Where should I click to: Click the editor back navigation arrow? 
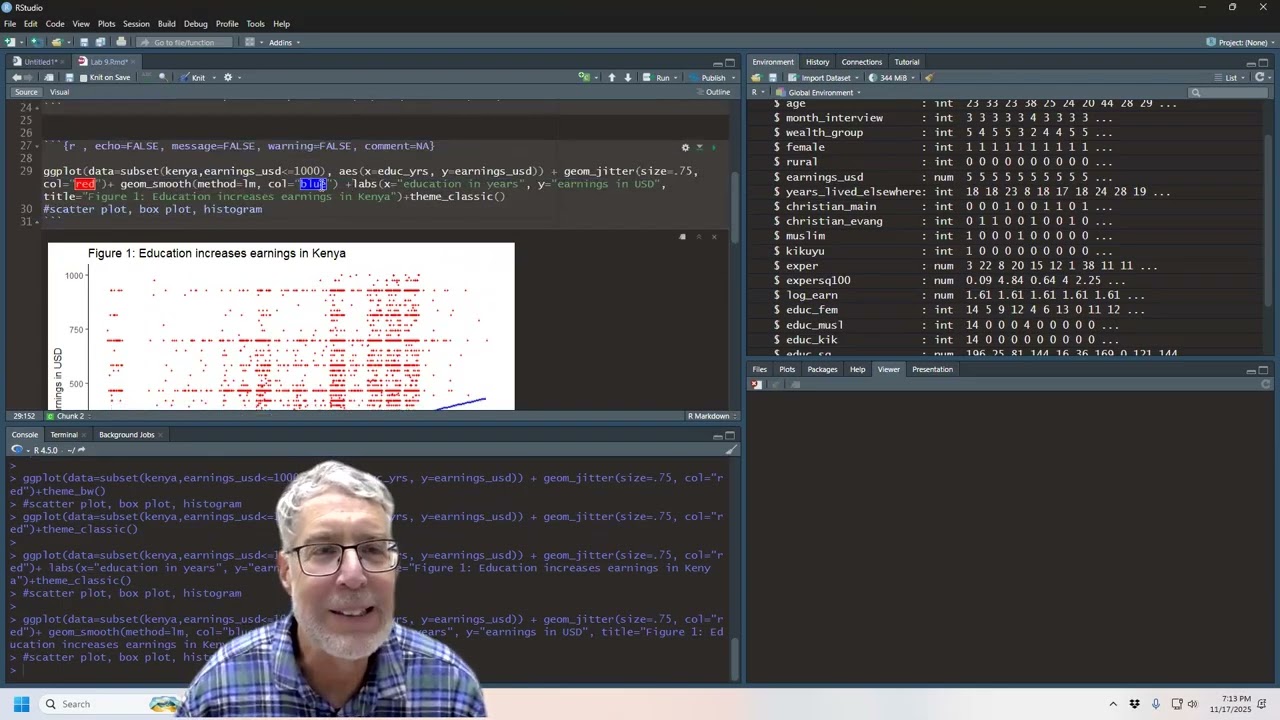[16, 77]
